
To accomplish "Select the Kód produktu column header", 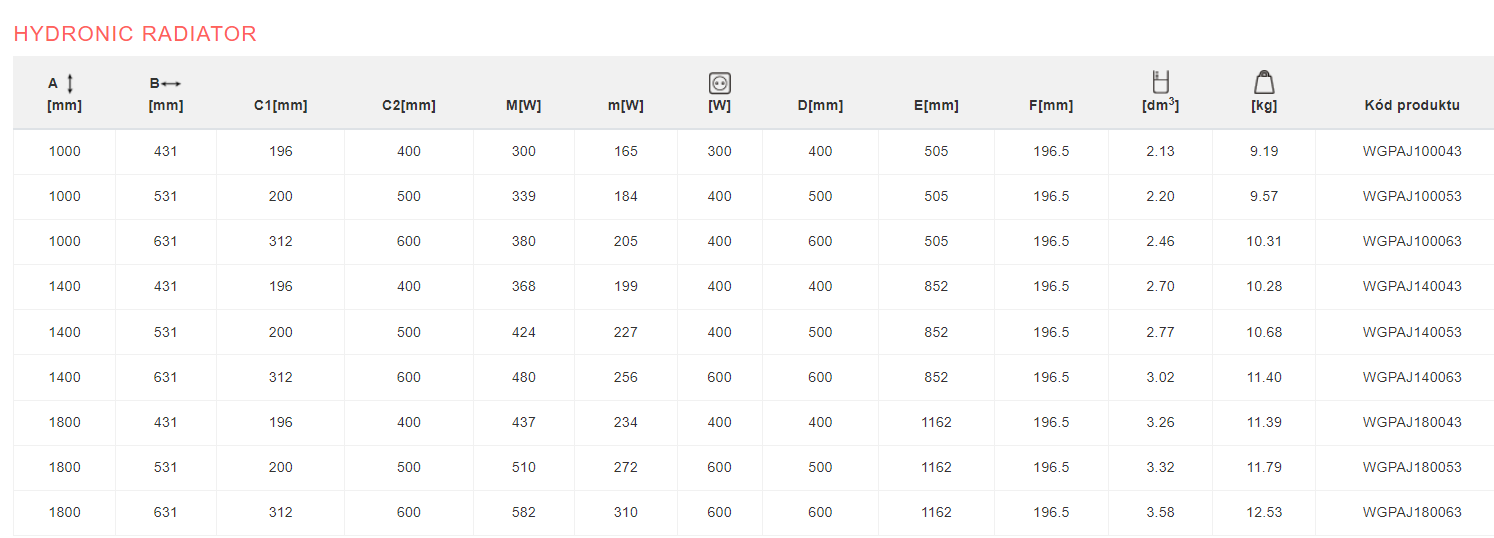I will (1412, 105).
